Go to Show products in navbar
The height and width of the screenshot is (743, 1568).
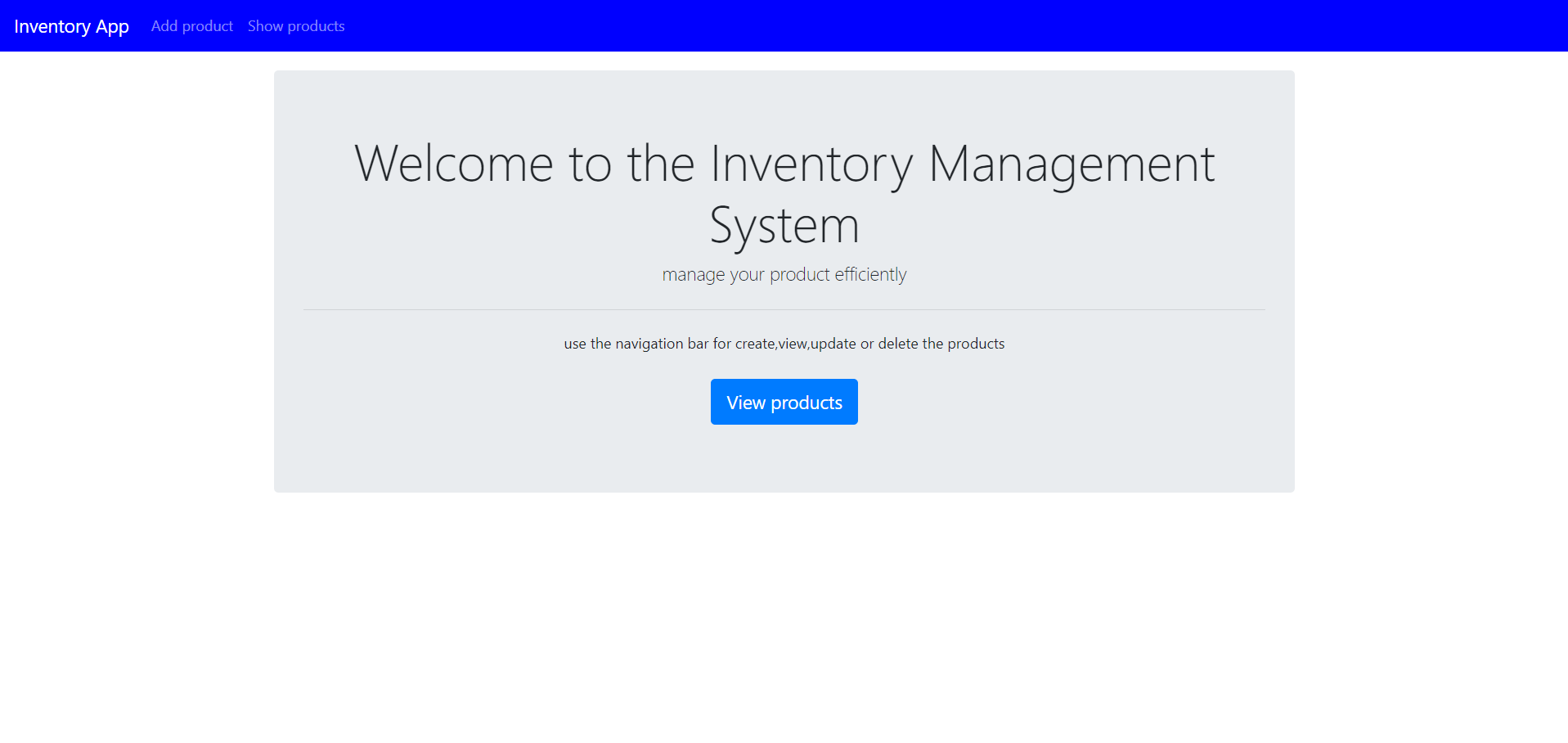click(296, 26)
